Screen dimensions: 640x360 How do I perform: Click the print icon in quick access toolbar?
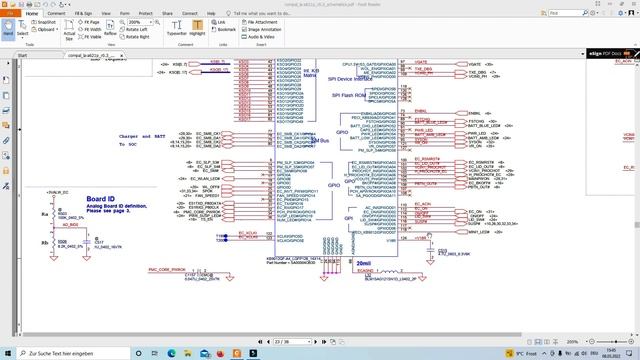point(29,4)
